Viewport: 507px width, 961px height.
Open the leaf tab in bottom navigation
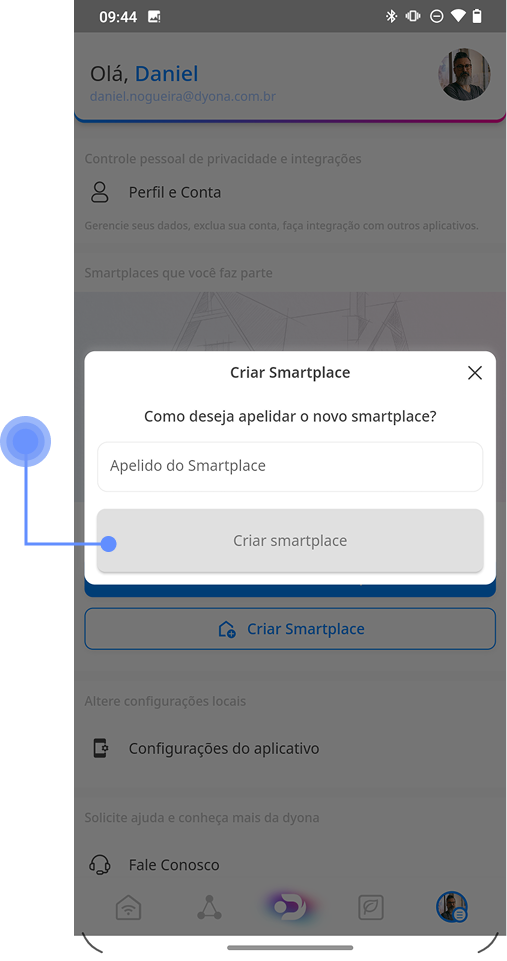tap(371, 907)
